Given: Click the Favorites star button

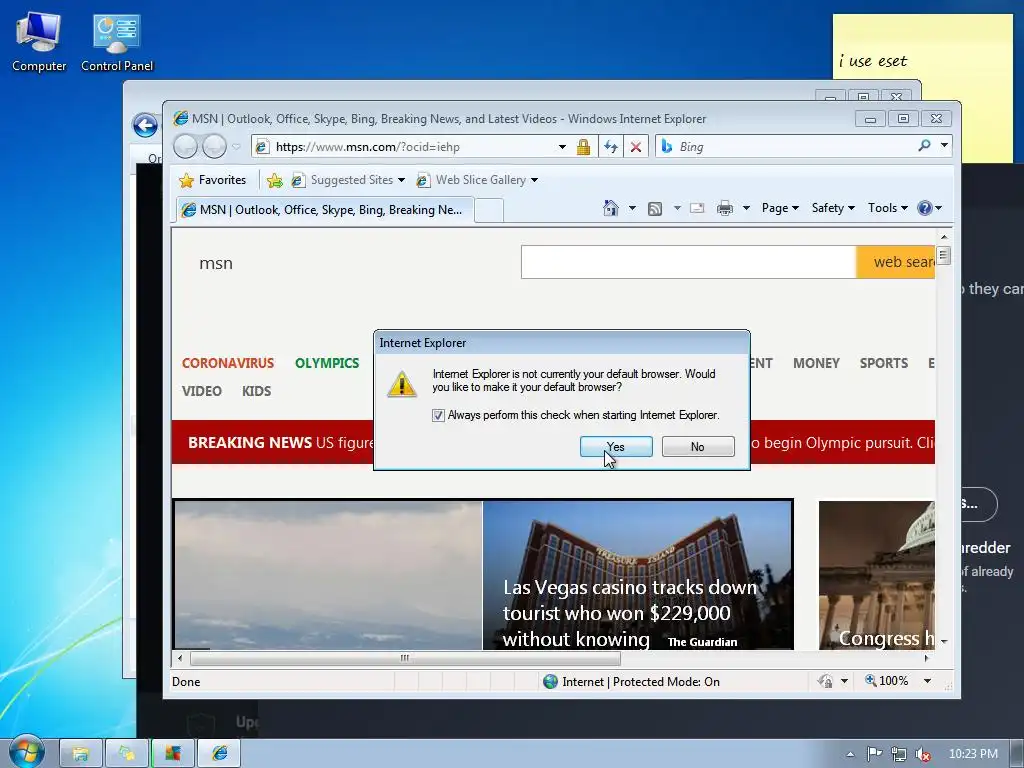Looking at the screenshot, I should click(x=213, y=180).
